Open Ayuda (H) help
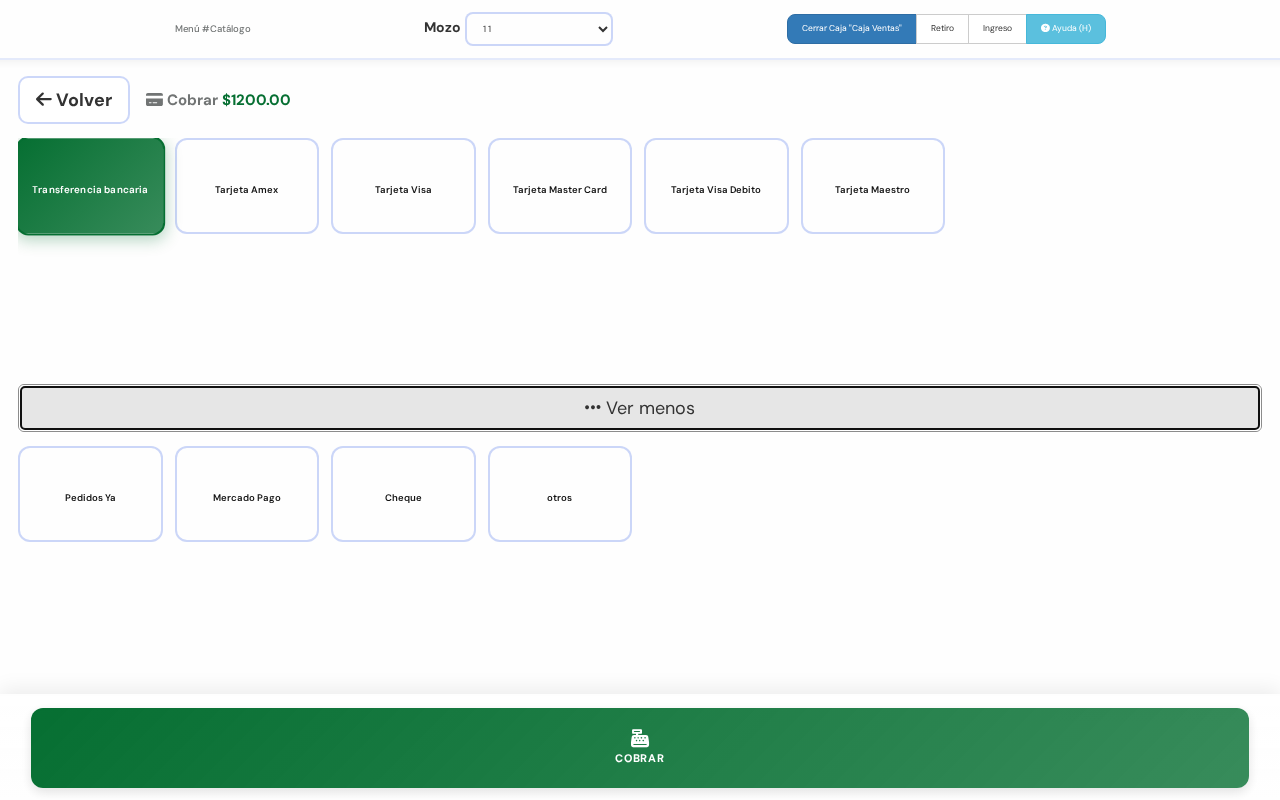Image resolution: width=1280 pixels, height=800 pixels. pyautogui.click(x=1066, y=29)
